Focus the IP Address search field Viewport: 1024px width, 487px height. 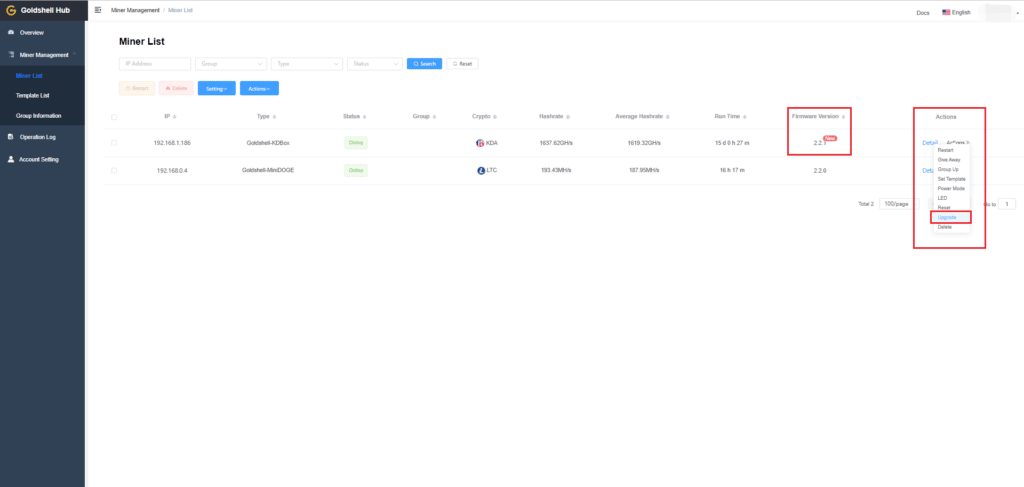tap(155, 64)
